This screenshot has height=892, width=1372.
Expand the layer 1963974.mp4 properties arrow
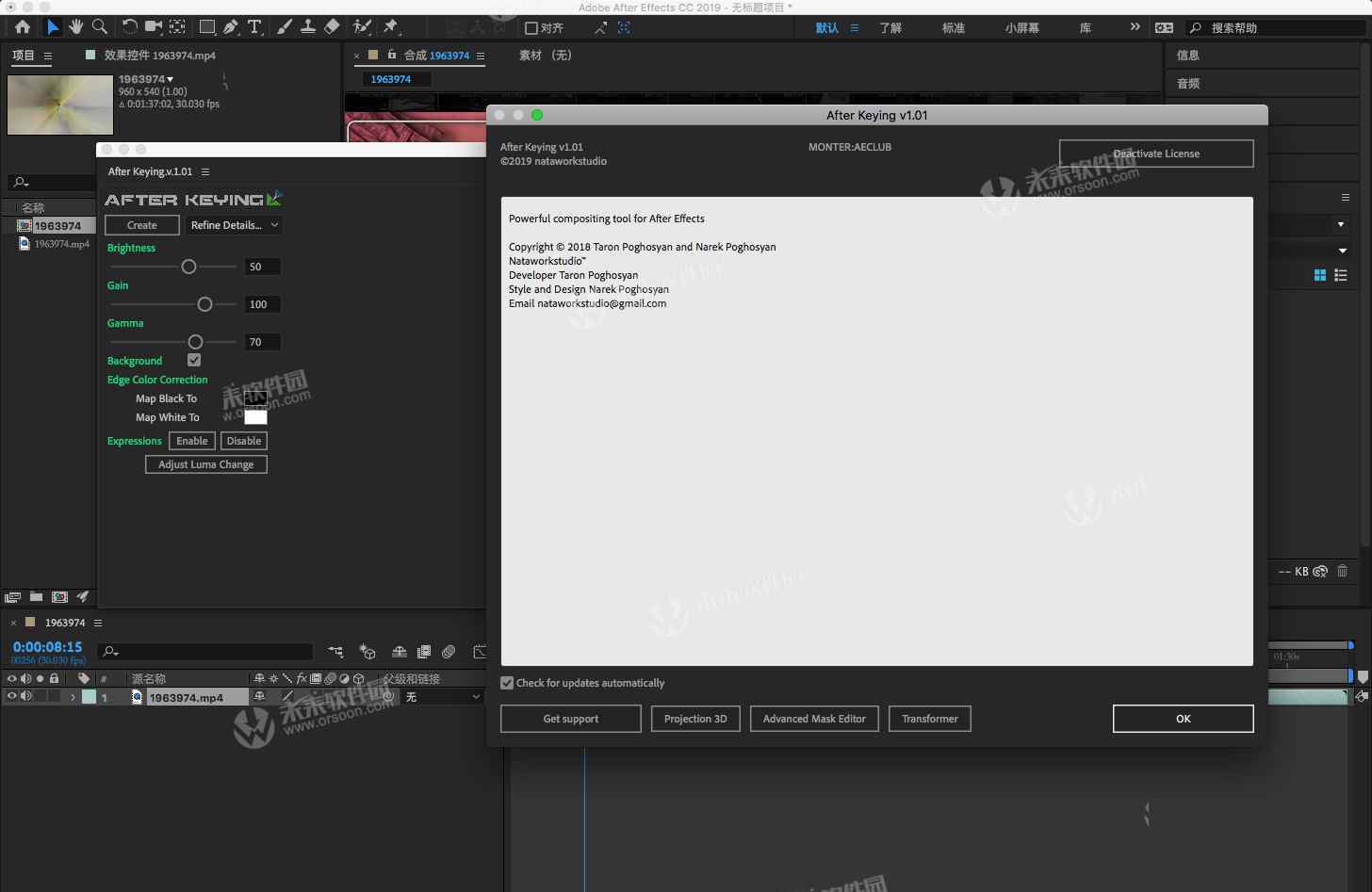click(x=73, y=698)
